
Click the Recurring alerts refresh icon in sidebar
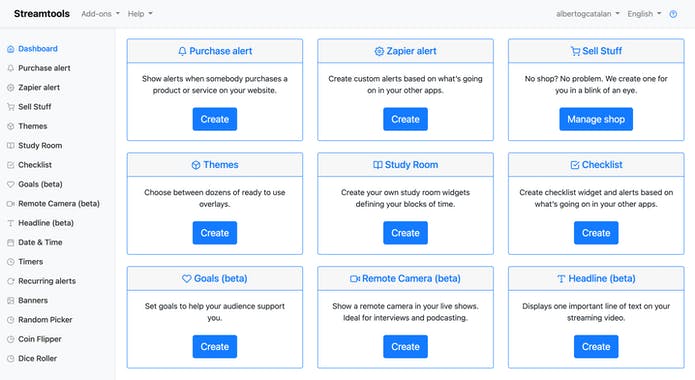pos(11,281)
